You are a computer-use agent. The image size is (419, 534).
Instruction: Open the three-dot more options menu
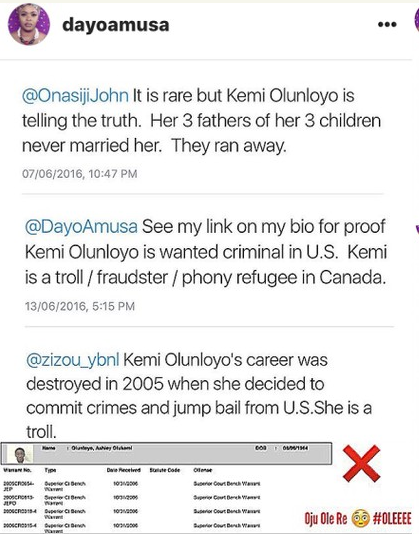pos(387,24)
